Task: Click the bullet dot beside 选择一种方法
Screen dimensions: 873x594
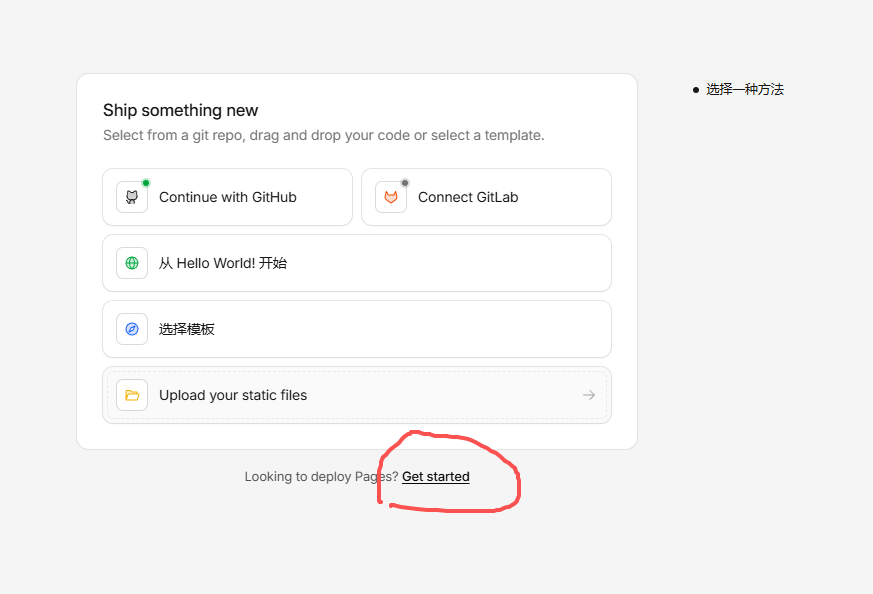Action: (x=696, y=90)
